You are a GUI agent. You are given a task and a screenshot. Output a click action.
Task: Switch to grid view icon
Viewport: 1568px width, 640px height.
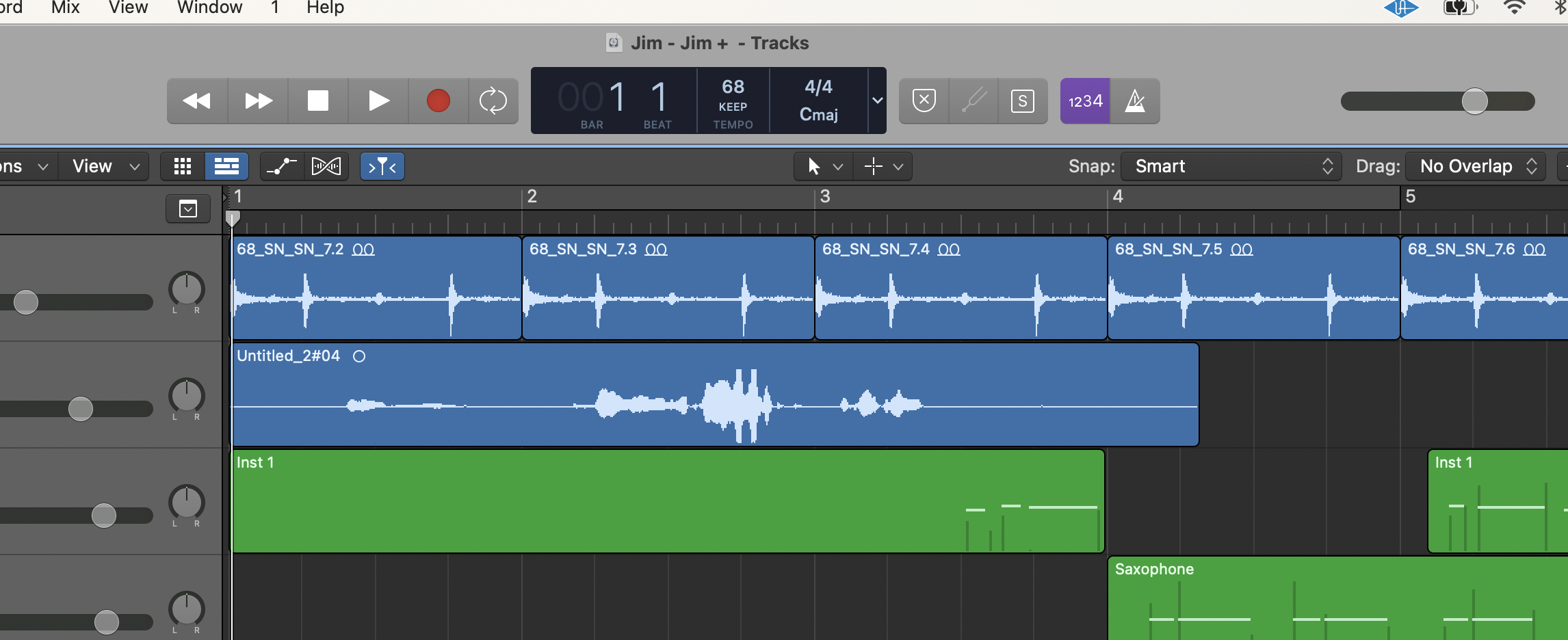183,166
